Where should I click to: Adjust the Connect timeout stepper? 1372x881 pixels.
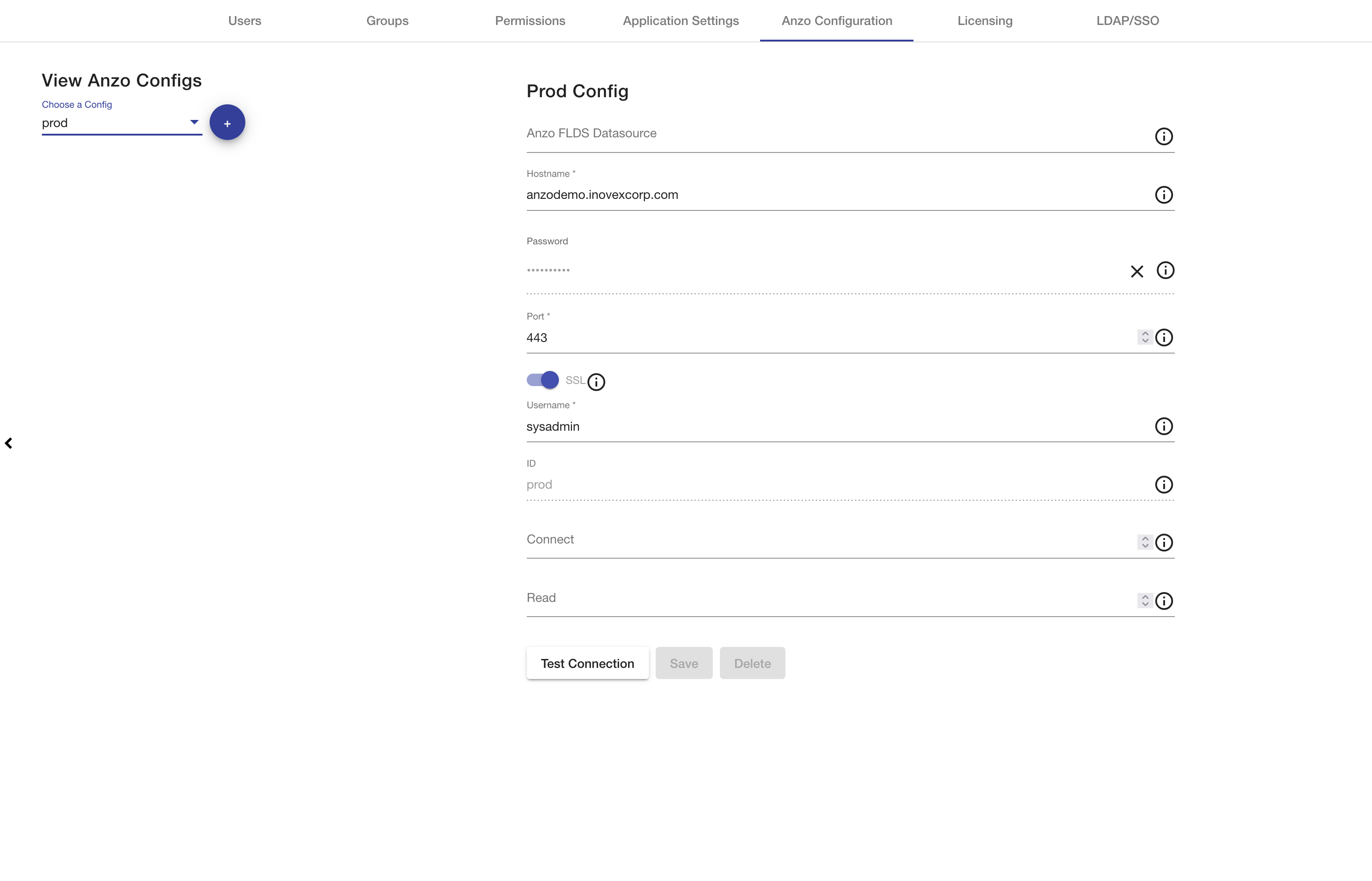click(x=1145, y=542)
